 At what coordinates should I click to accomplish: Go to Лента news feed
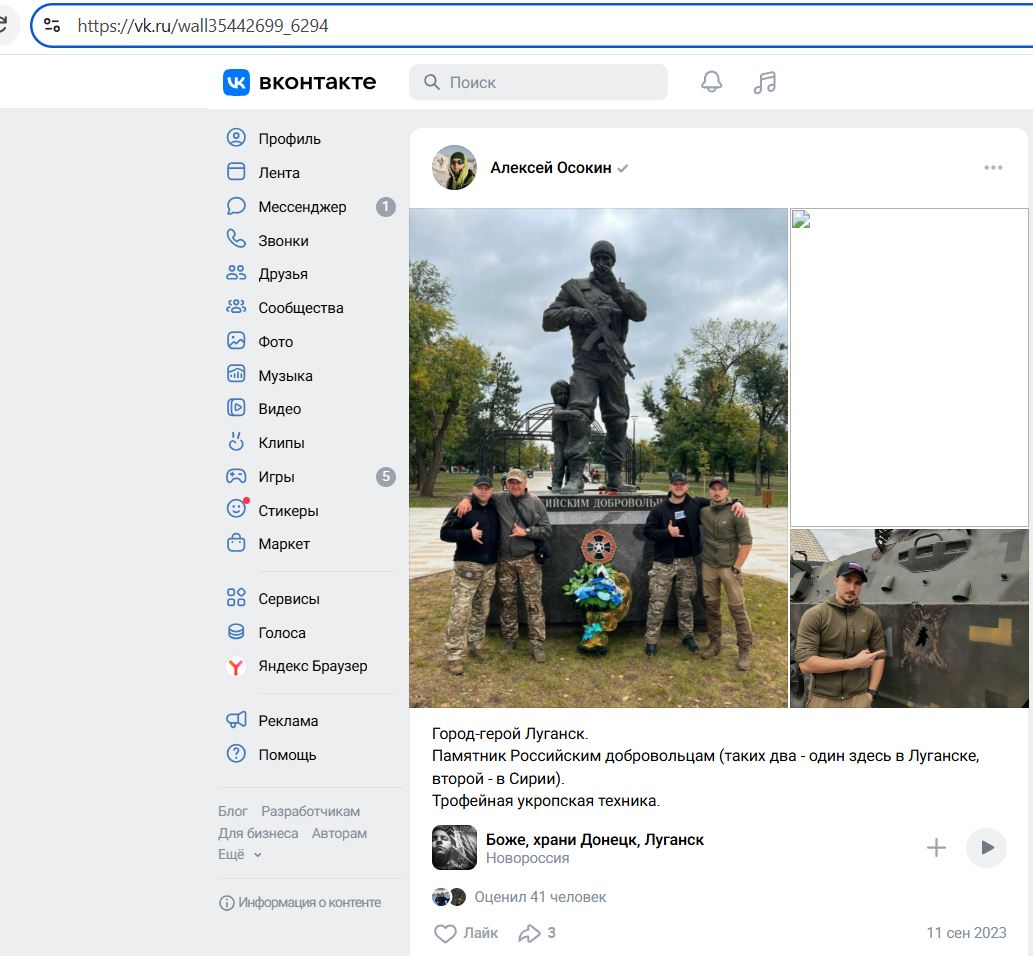pos(279,173)
